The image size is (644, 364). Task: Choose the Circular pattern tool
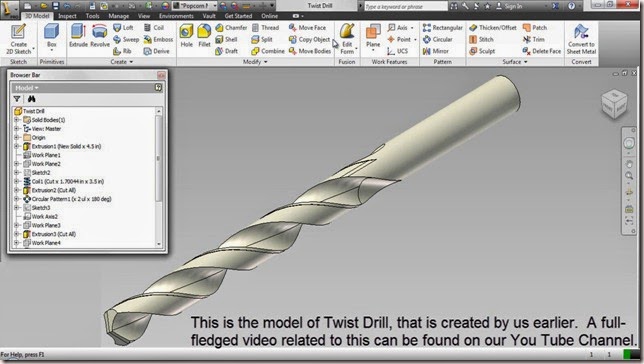[437, 39]
